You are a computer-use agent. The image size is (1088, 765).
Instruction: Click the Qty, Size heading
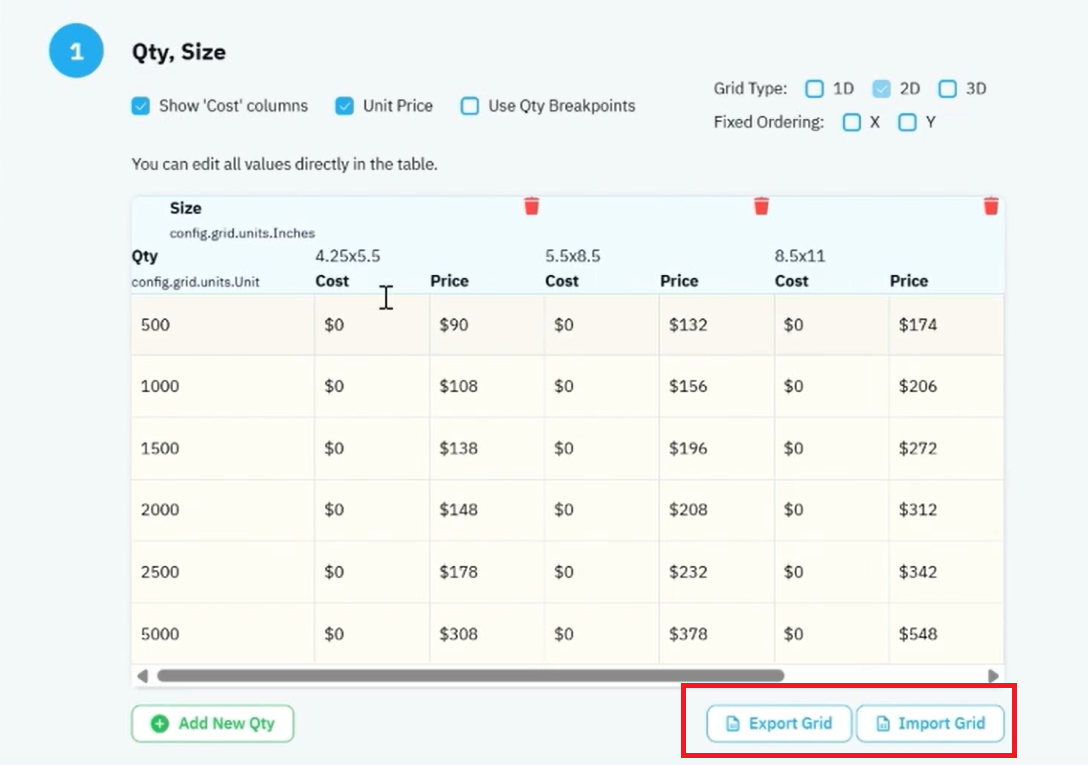(179, 52)
